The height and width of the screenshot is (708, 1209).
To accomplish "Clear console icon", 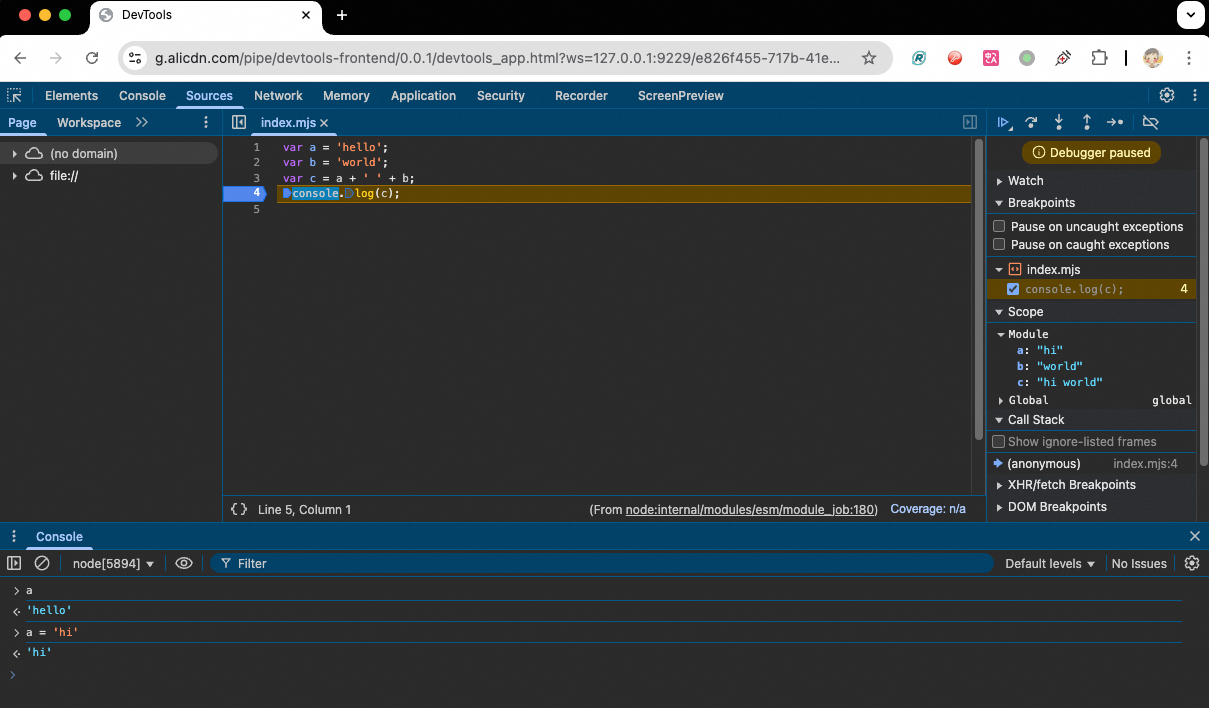I will 42,563.
